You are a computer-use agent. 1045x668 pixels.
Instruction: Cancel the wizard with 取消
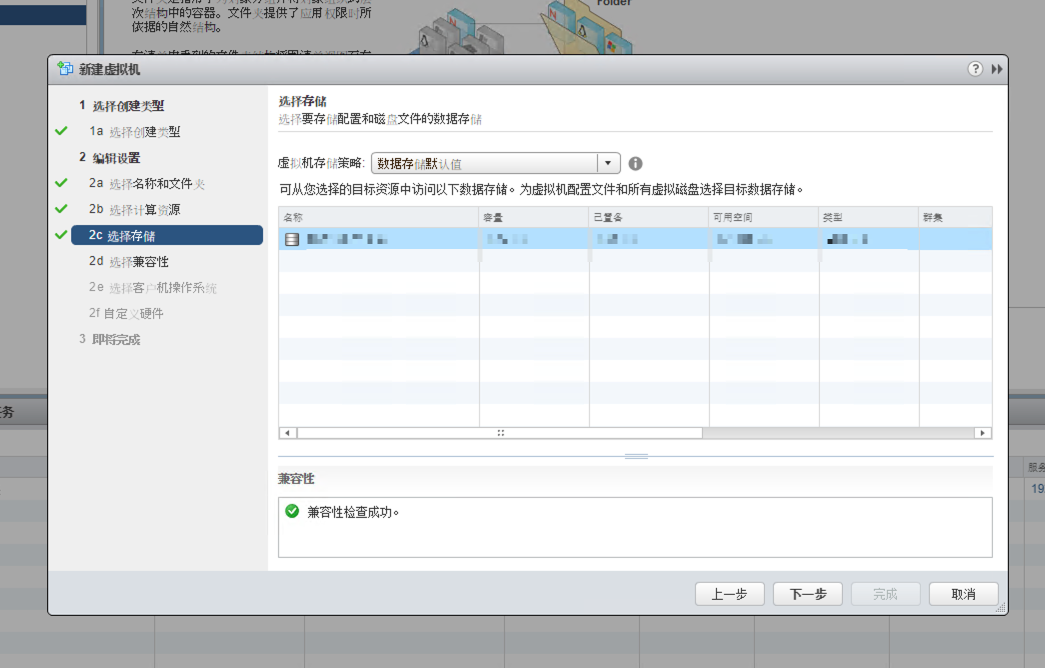click(963, 594)
